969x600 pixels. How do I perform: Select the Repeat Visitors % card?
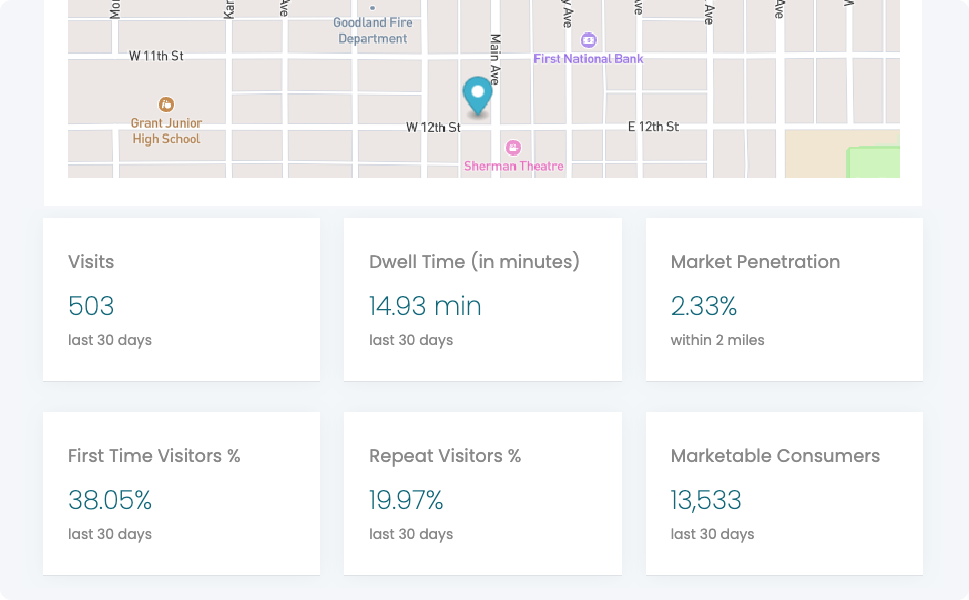(482, 493)
